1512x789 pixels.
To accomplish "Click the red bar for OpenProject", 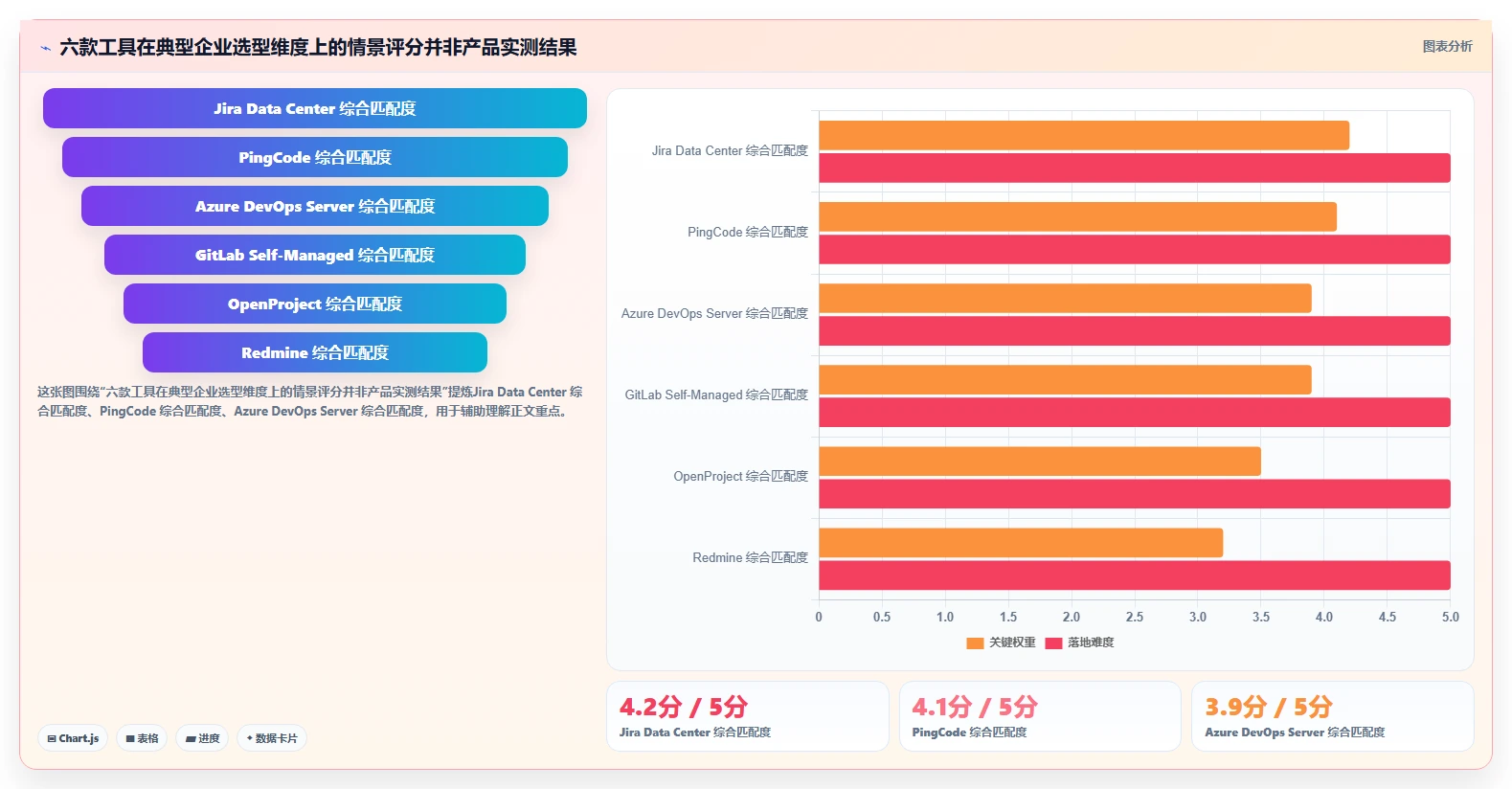I will [x=1135, y=493].
